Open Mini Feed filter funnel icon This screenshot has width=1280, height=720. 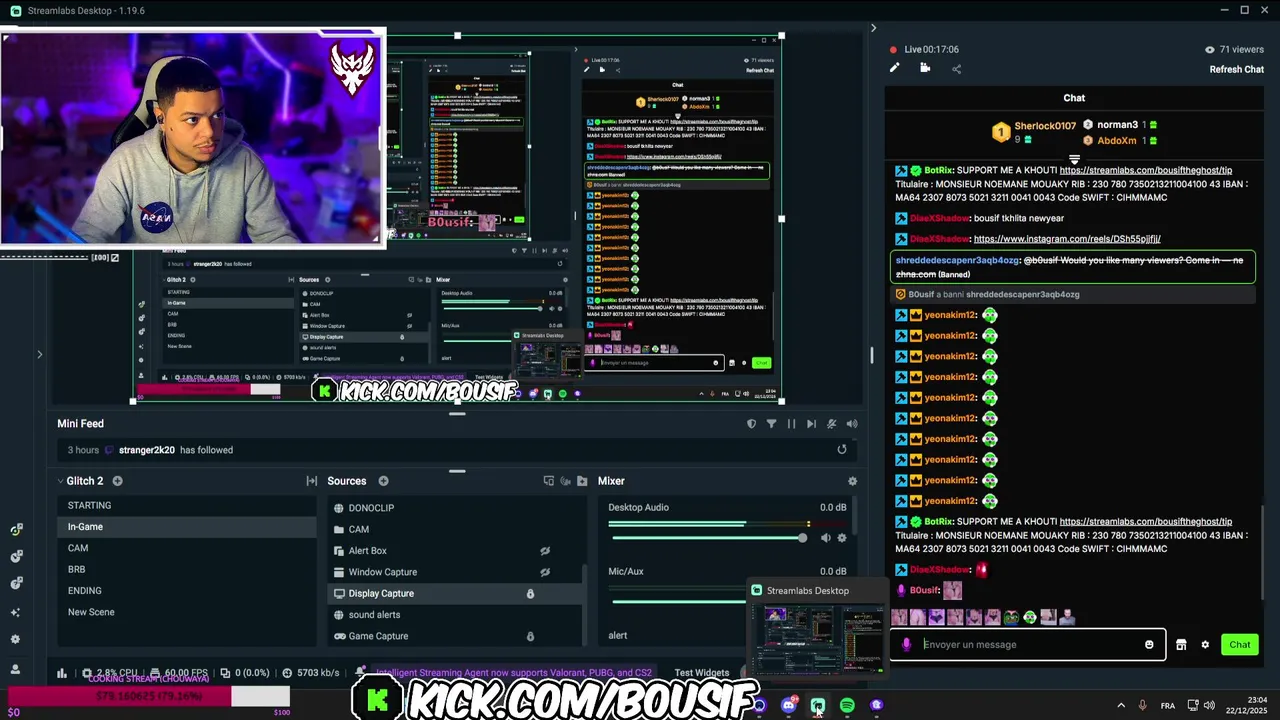point(771,424)
